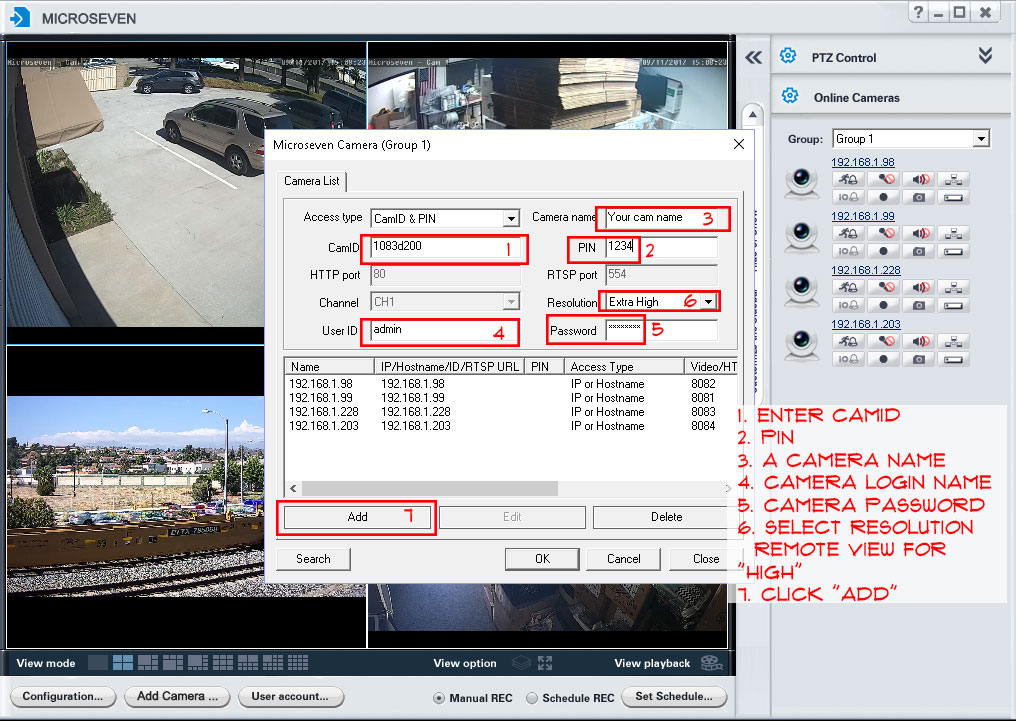Click the layers view option icon
Viewport: 1016px width, 721px height.
click(522, 663)
